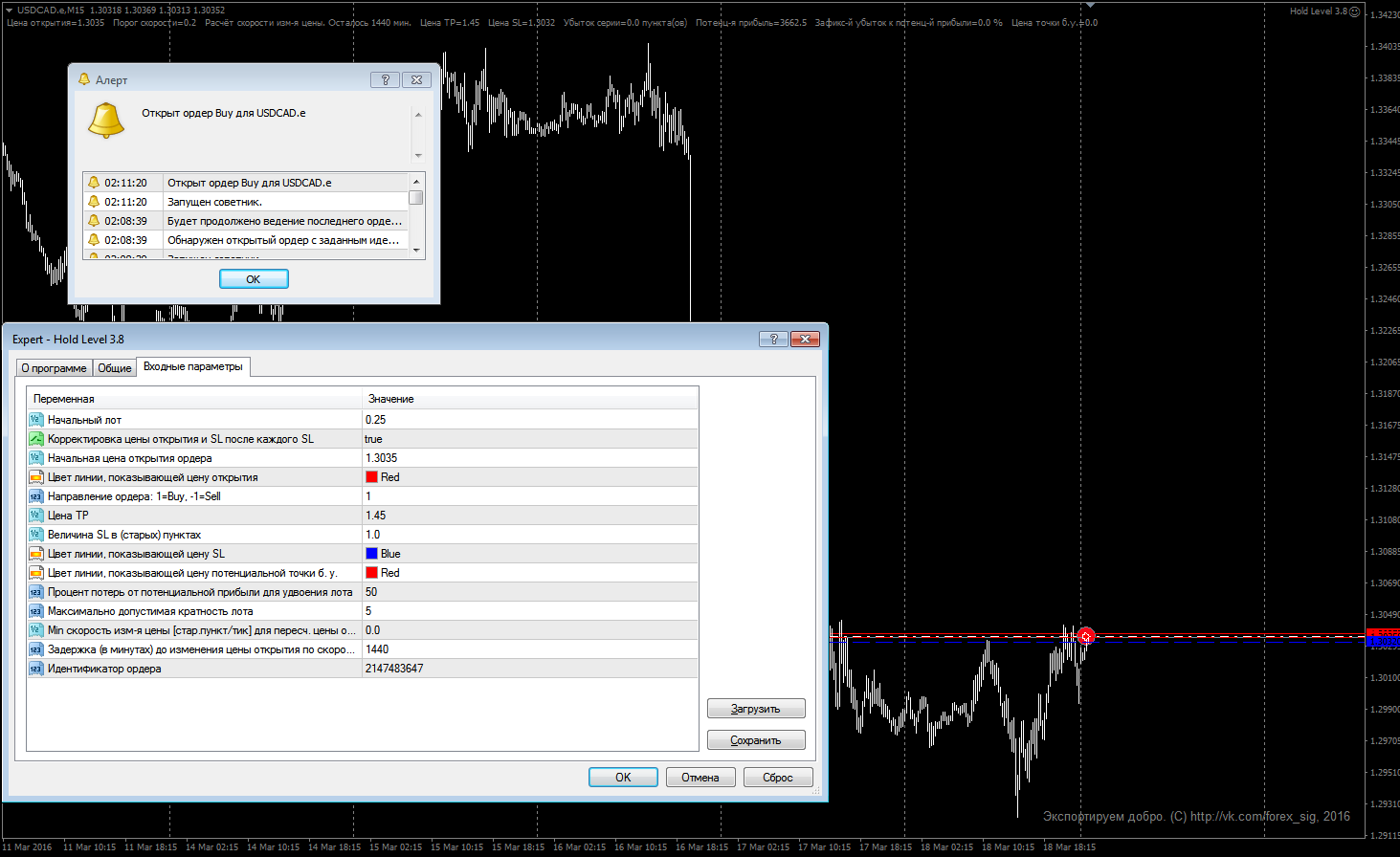Click the 'Значение' column header

[x=530, y=398]
